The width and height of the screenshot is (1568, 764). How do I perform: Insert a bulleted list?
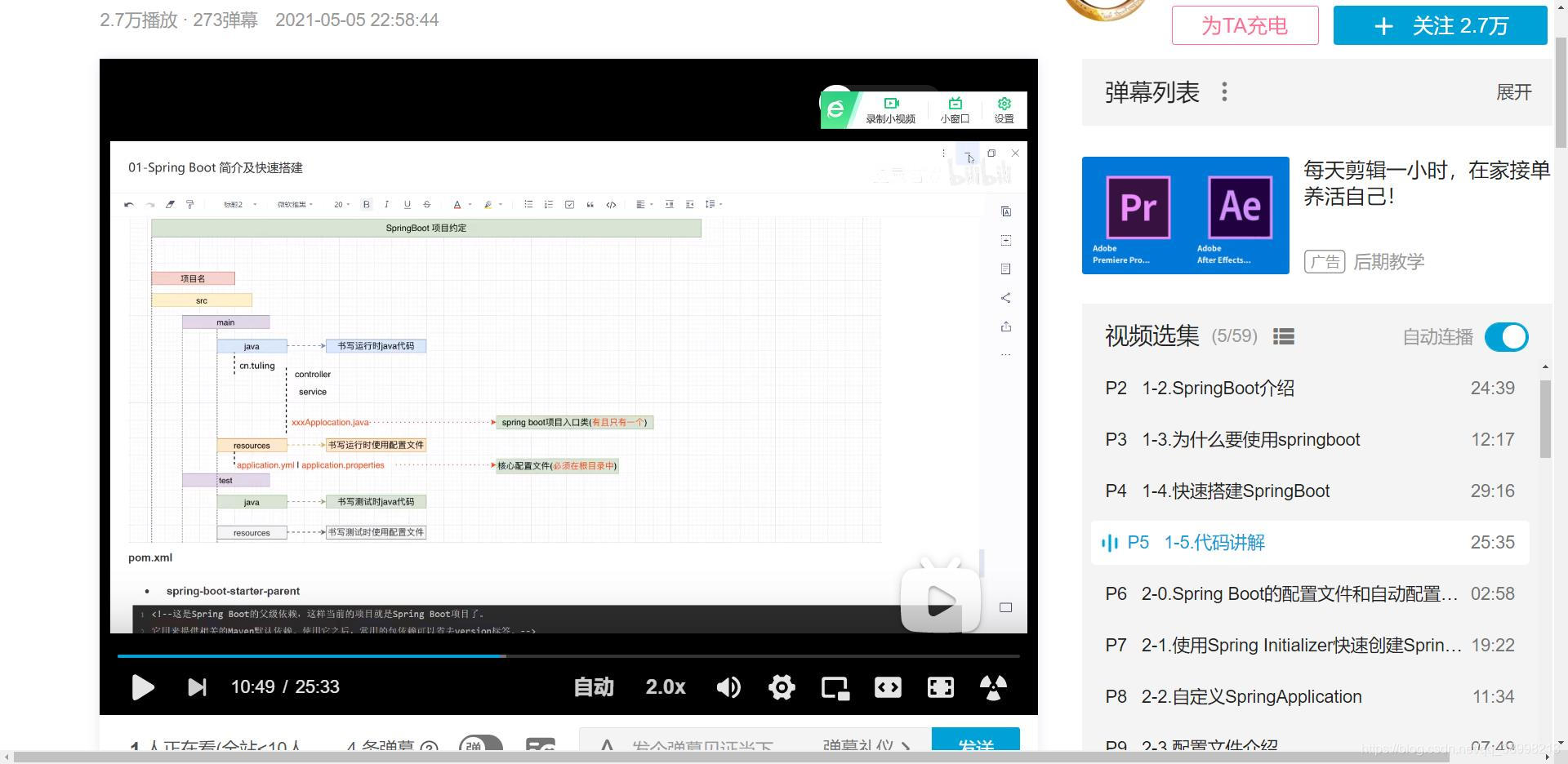click(528, 205)
